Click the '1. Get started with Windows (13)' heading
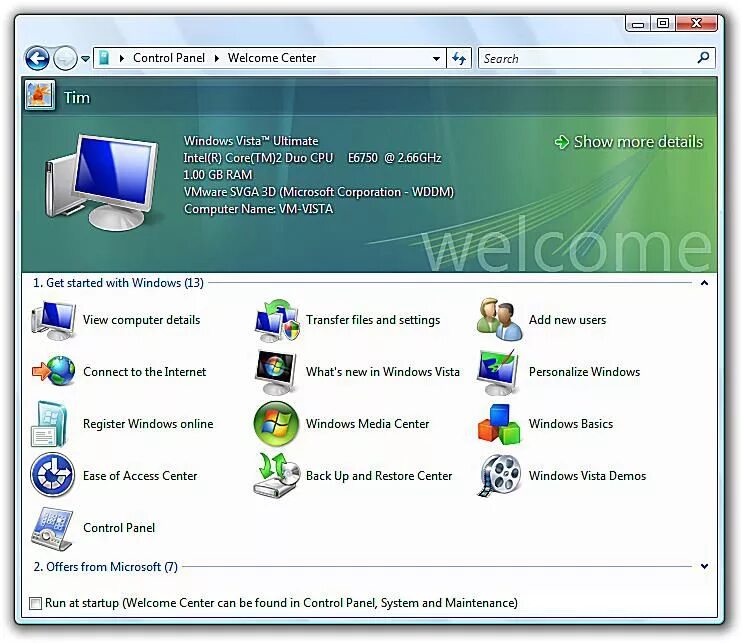 coord(118,283)
